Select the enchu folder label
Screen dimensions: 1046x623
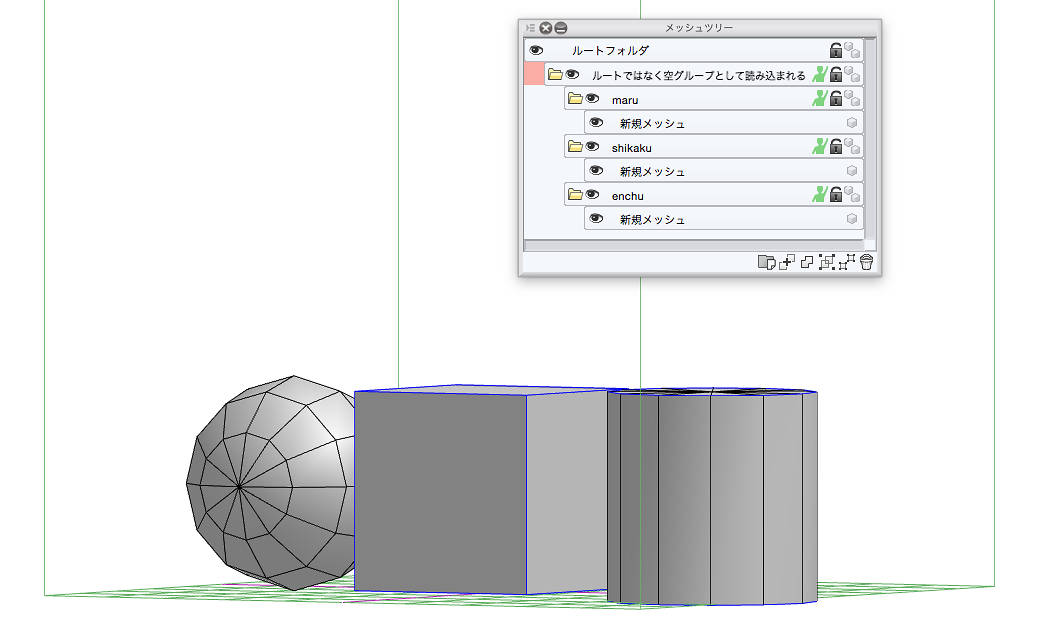point(628,196)
